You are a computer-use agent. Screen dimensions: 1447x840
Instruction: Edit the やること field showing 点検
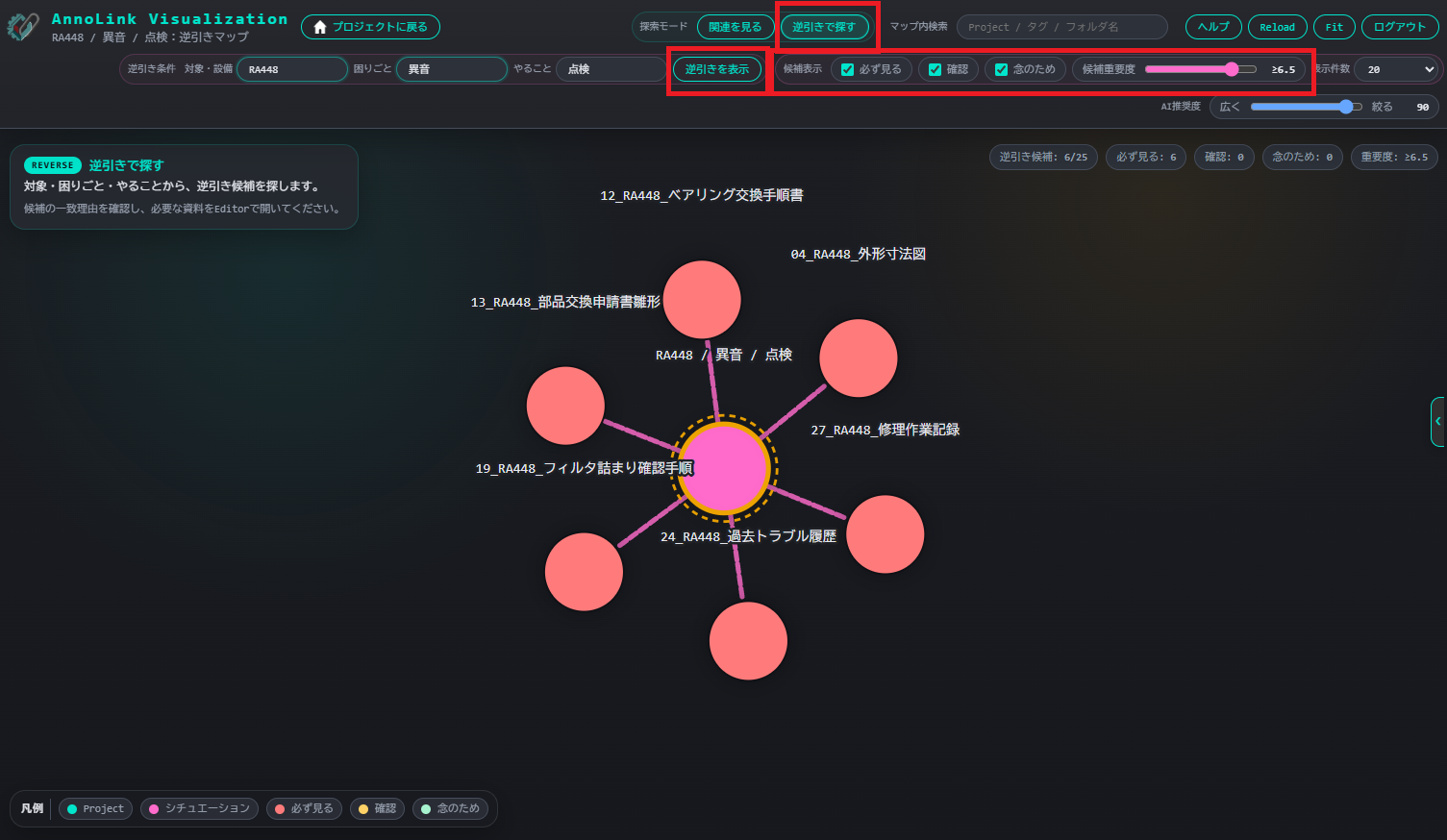tap(611, 69)
